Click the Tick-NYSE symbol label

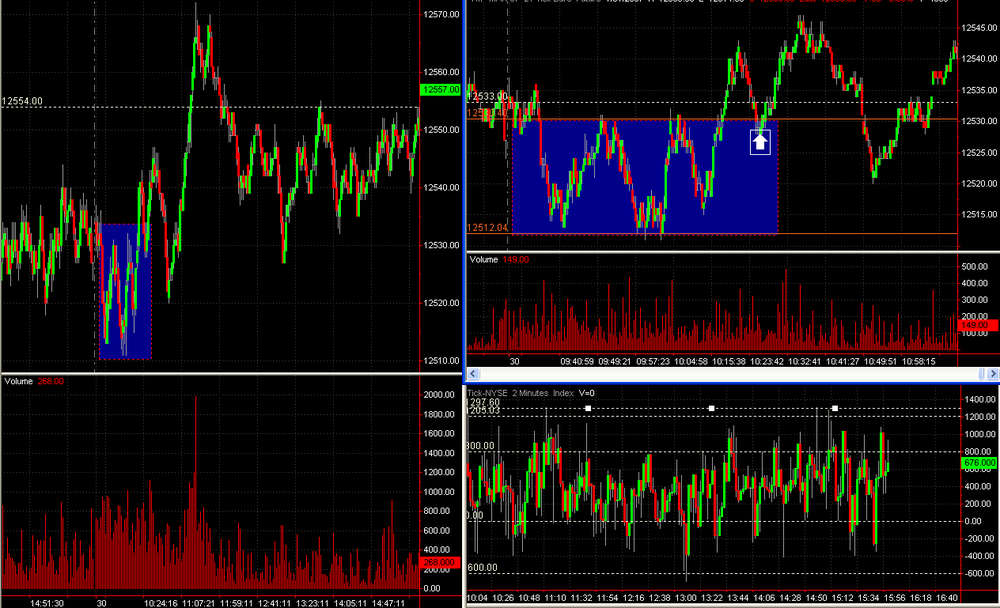pyautogui.click(x=487, y=393)
